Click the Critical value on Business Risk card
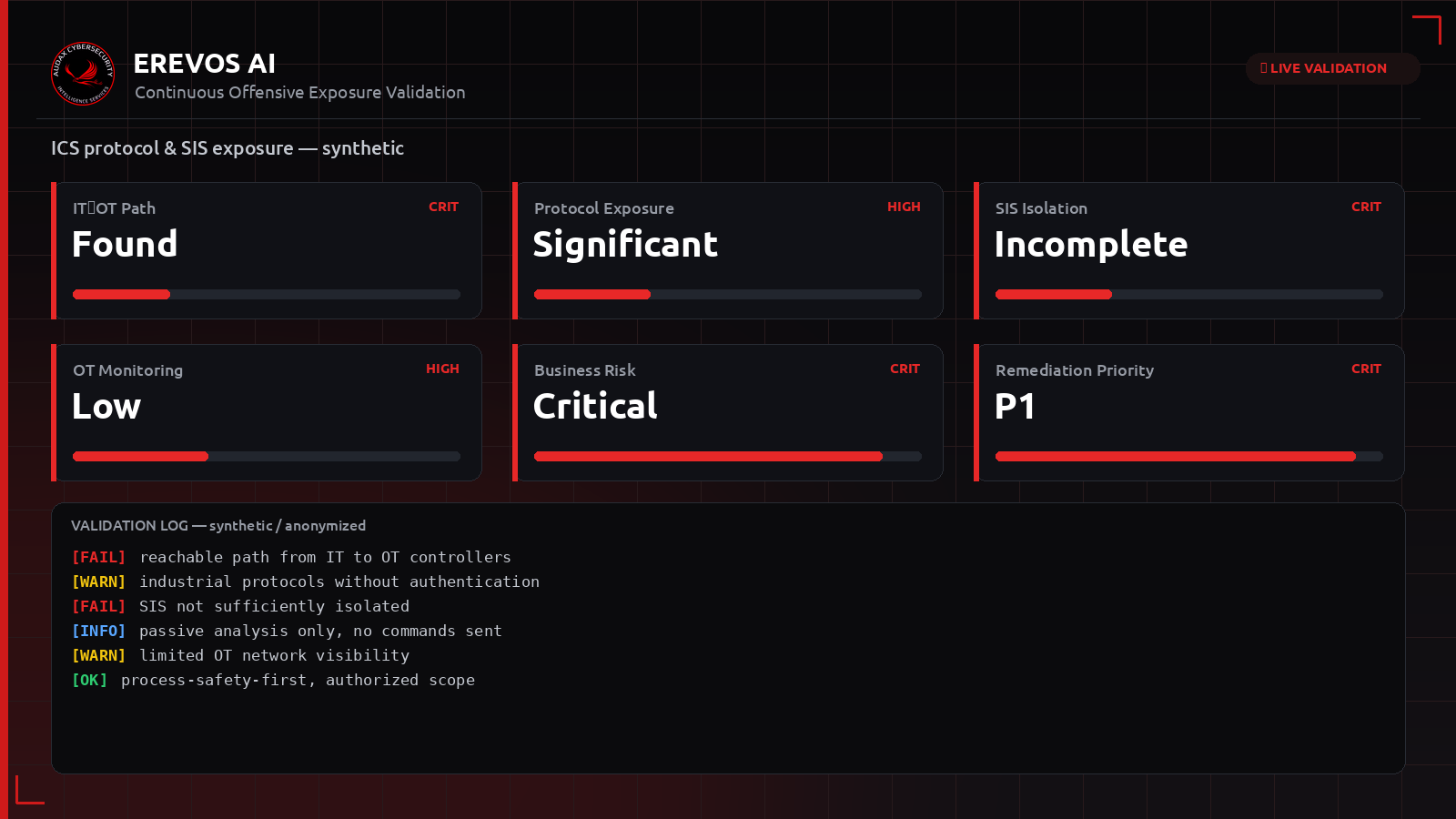Screen dimensions: 1456x819 [595, 406]
